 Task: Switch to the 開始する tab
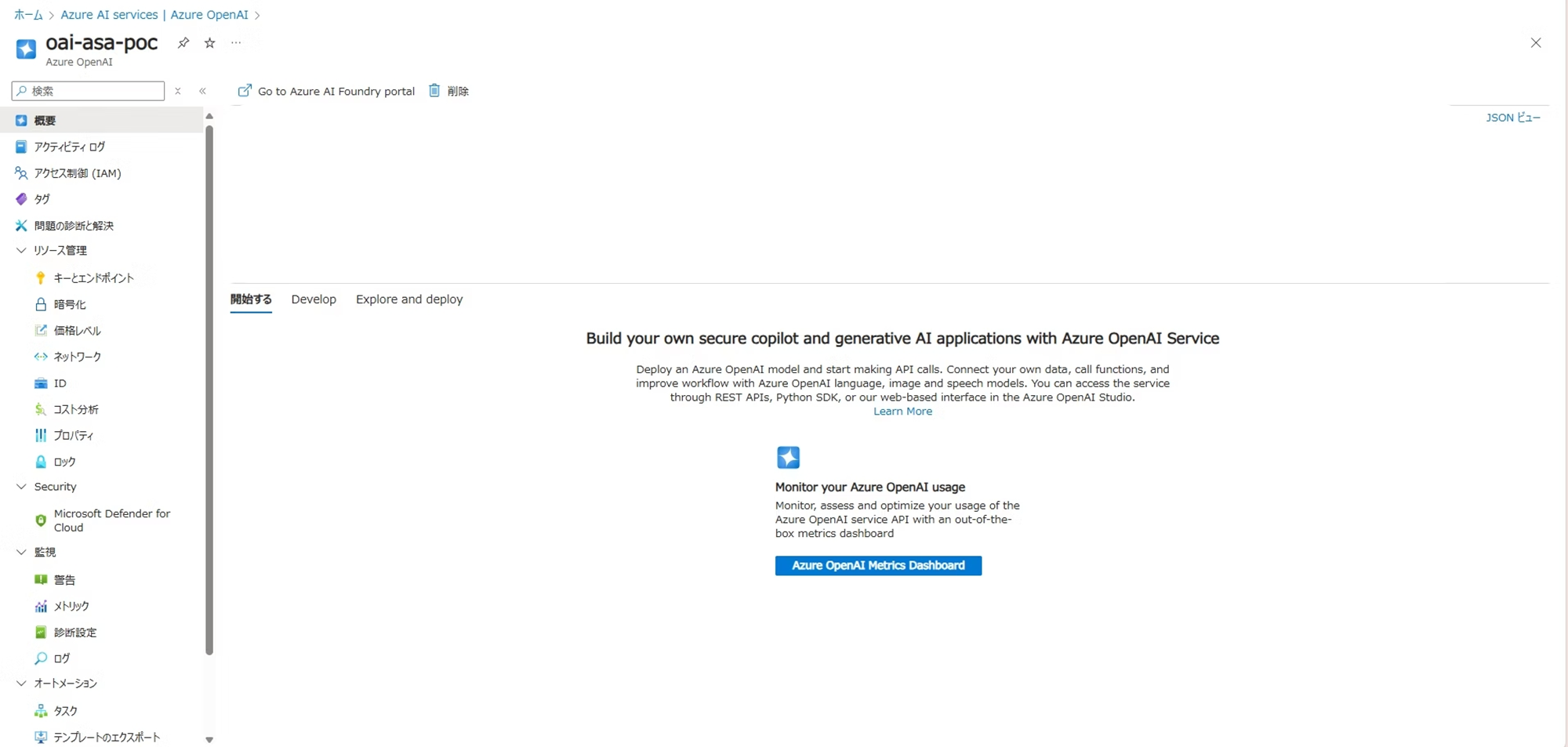click(251, 299)
